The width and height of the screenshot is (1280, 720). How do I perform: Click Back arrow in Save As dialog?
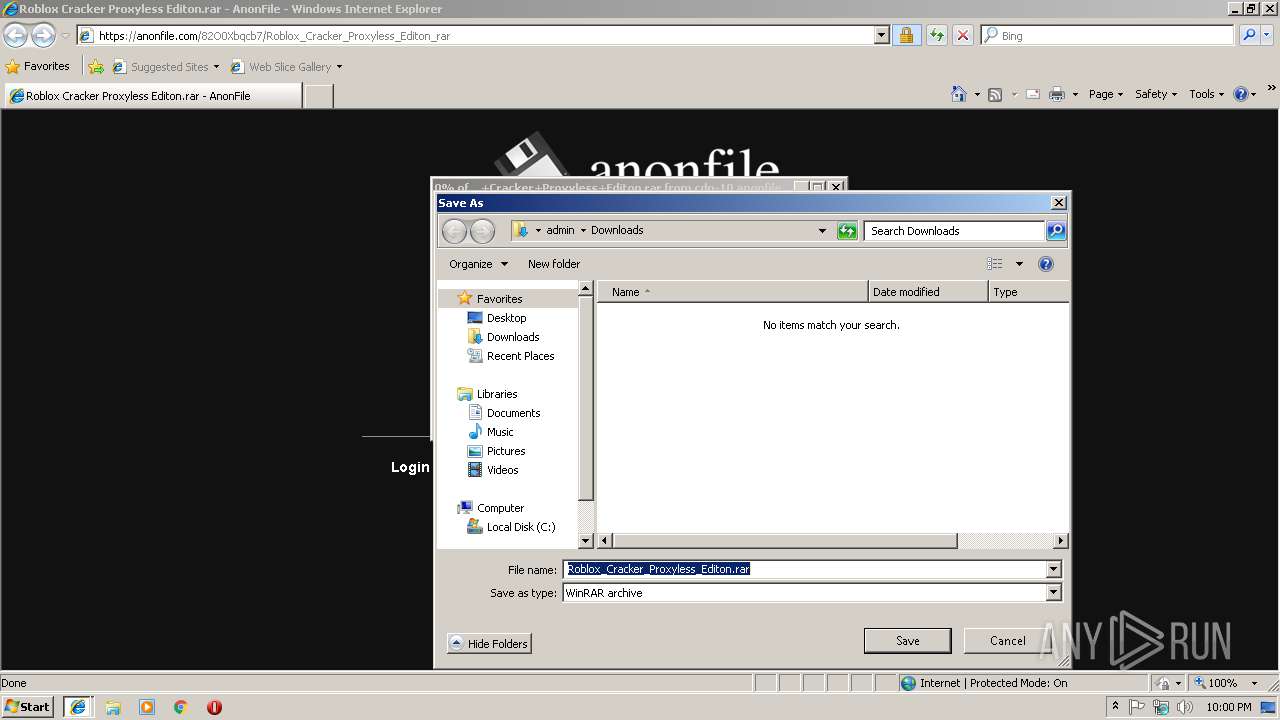point(454,231)
